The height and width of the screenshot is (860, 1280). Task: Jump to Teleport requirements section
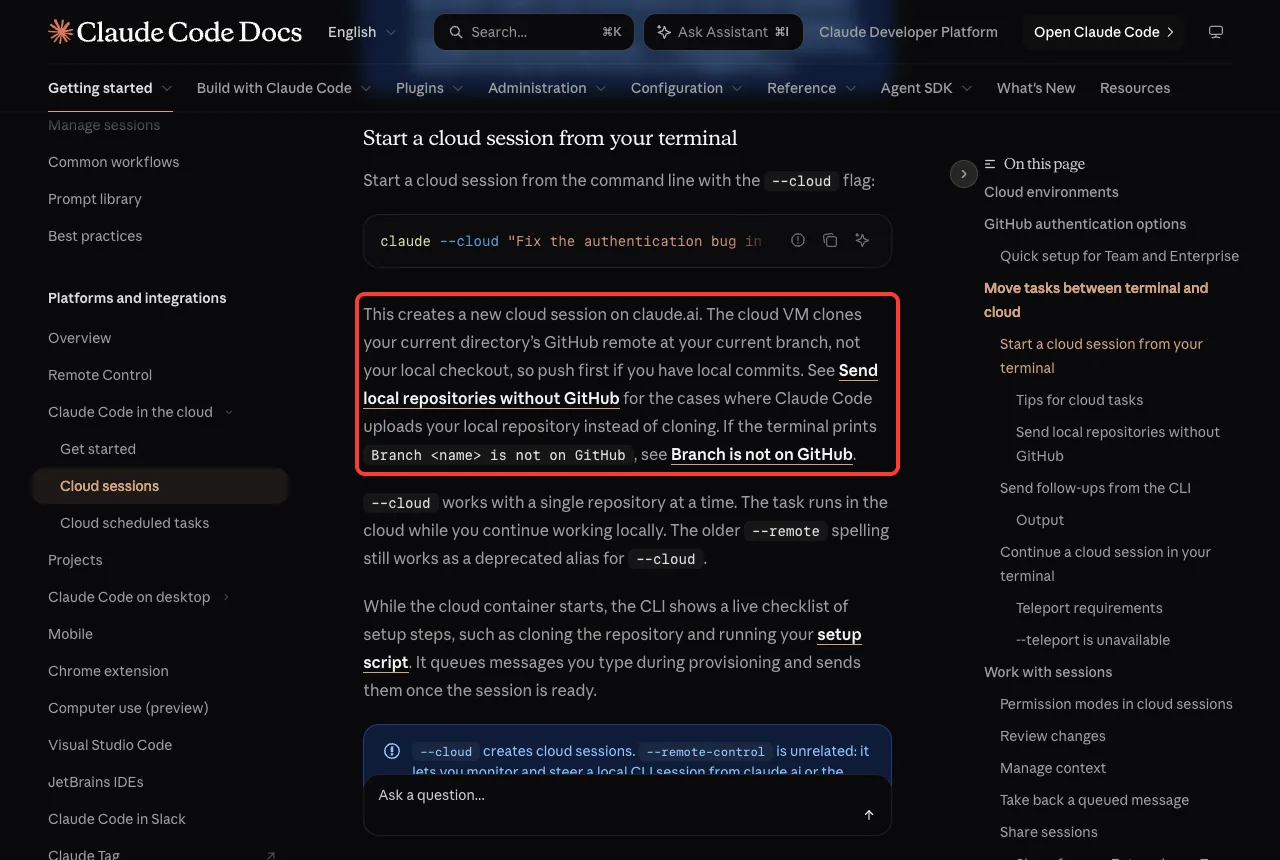tap(1089, 608)
